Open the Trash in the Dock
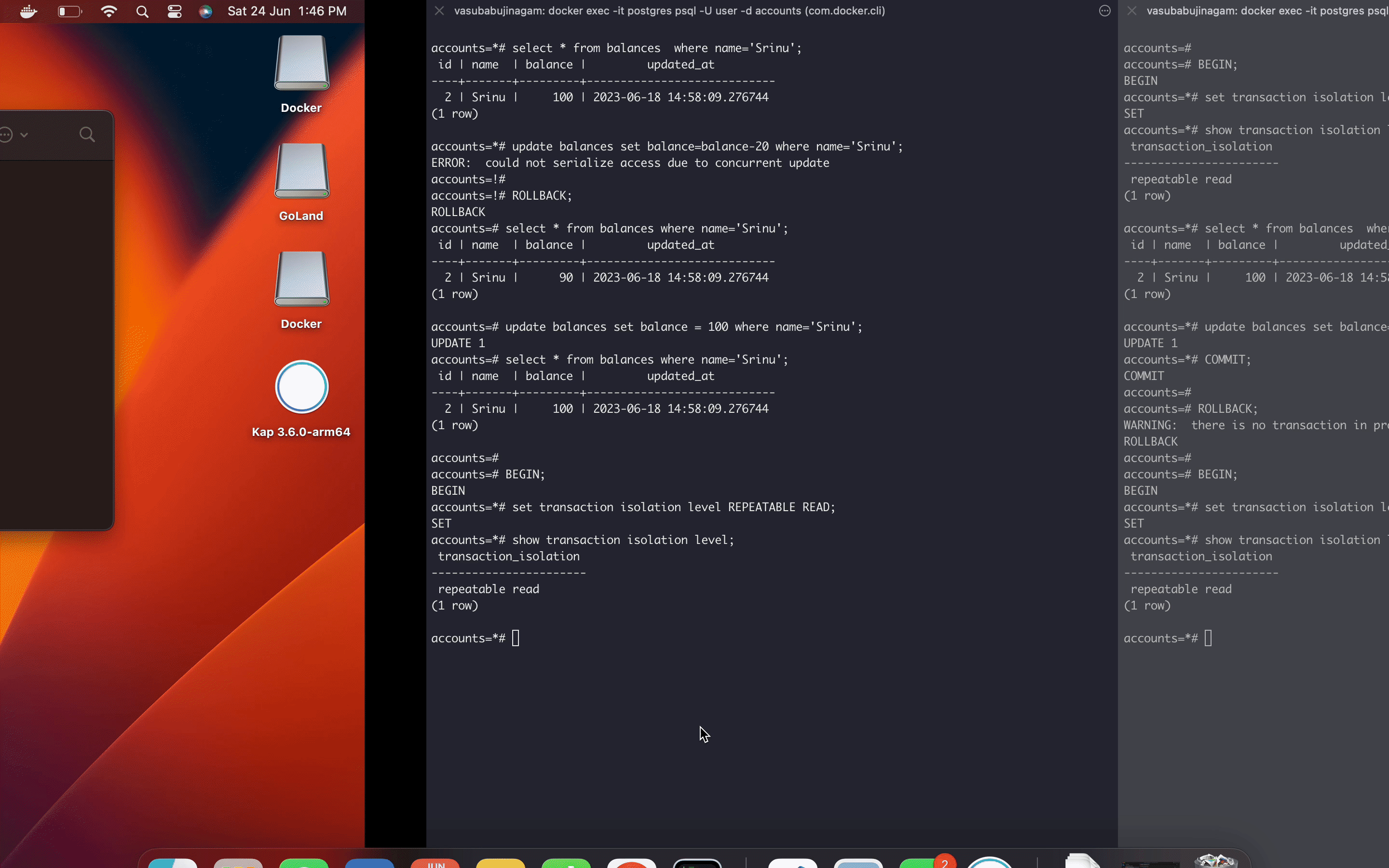The image size is (1389, 868). (1216, 861)
